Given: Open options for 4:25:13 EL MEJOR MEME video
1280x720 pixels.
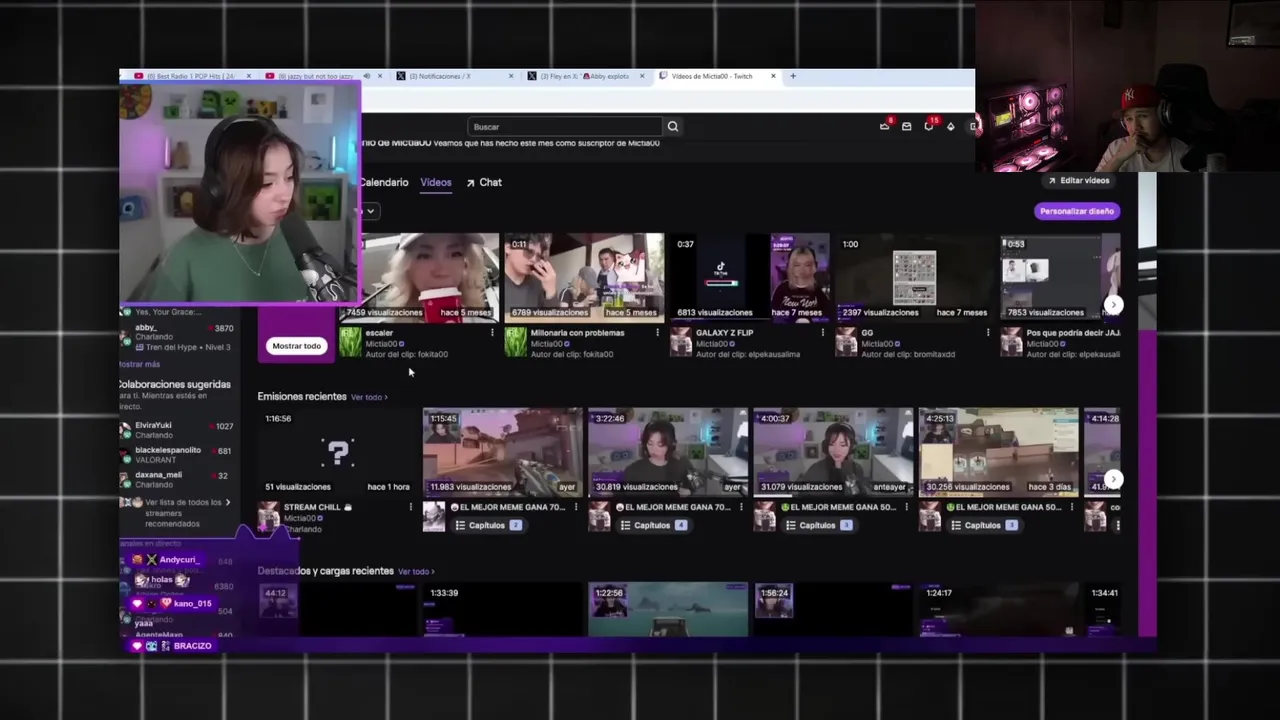Looking at the screenshot, I should (x=1071, y=507).
